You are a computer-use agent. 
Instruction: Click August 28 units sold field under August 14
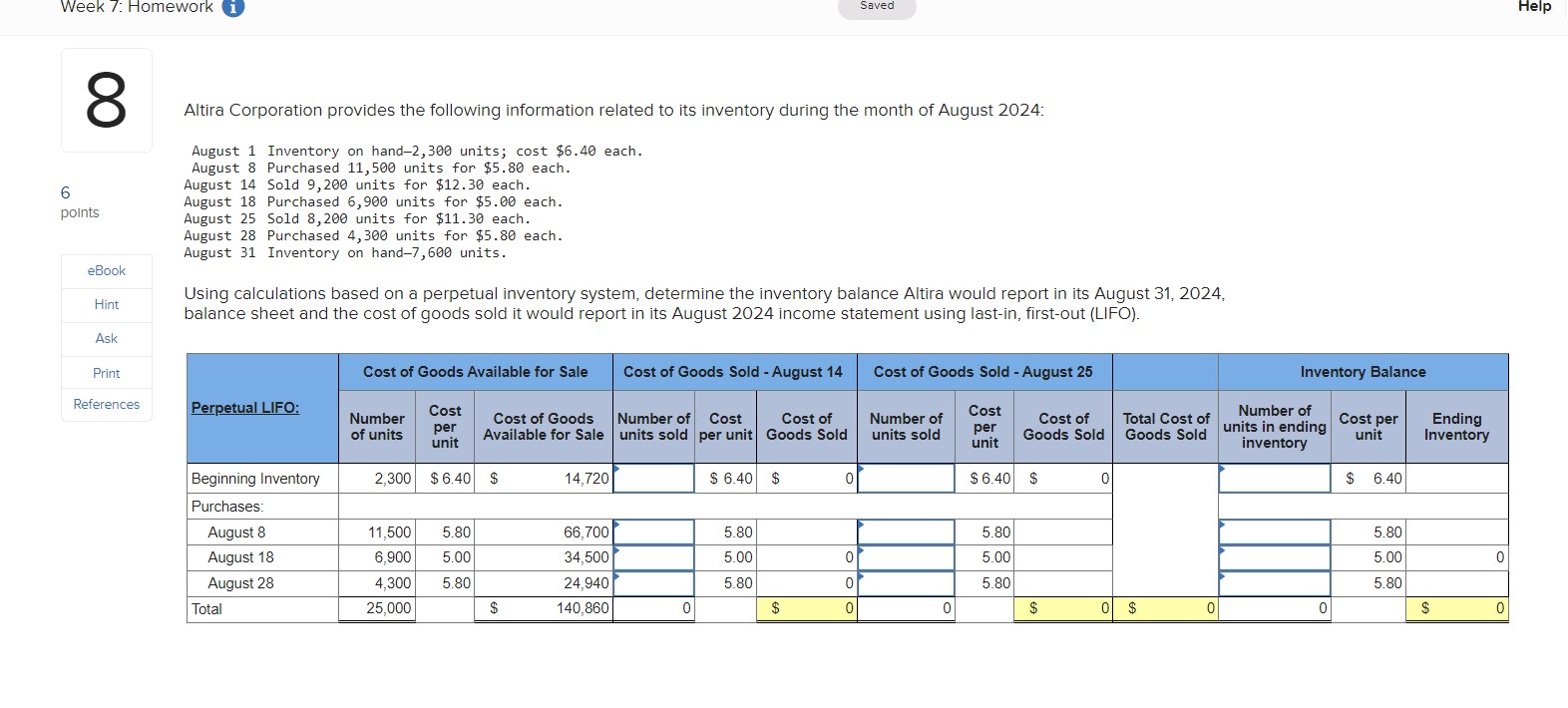[x=653, y=583]
